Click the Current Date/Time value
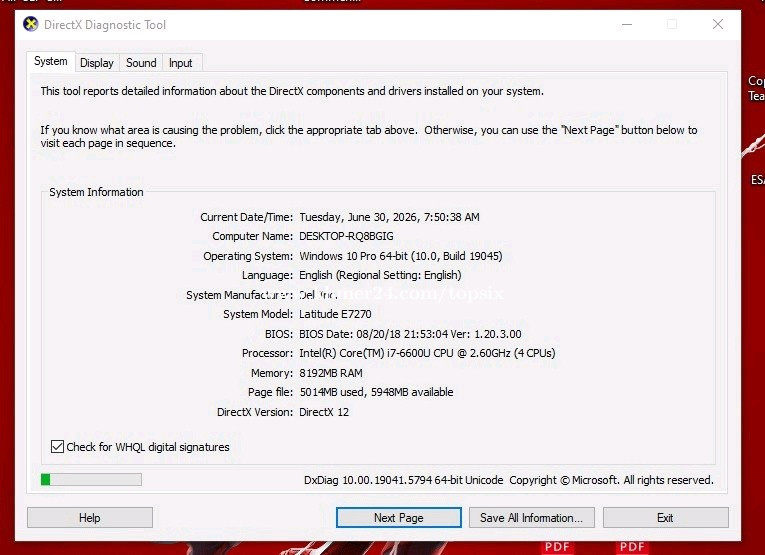 (389, 217)
